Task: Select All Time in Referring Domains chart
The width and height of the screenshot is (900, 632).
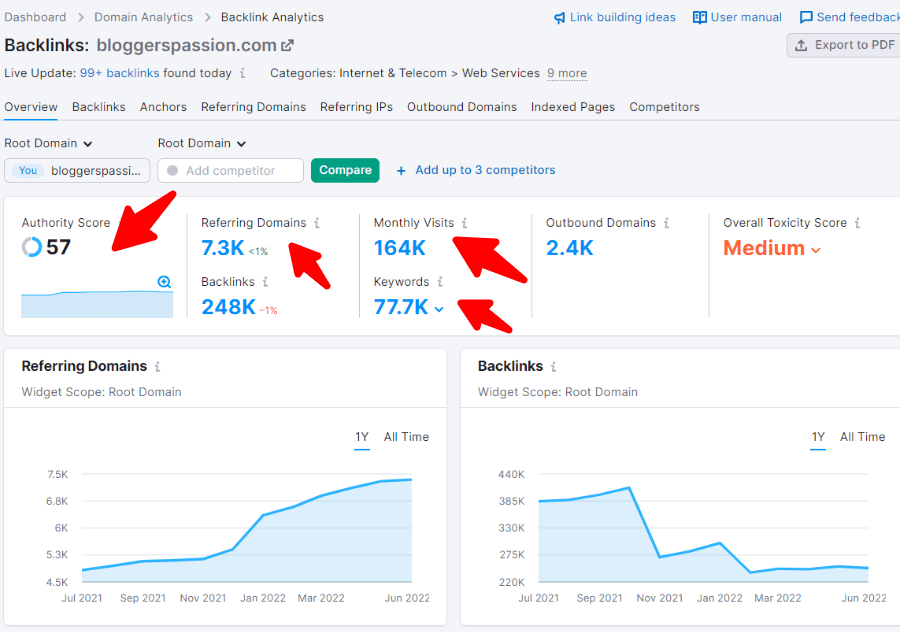Action: (x=406, y=437)
